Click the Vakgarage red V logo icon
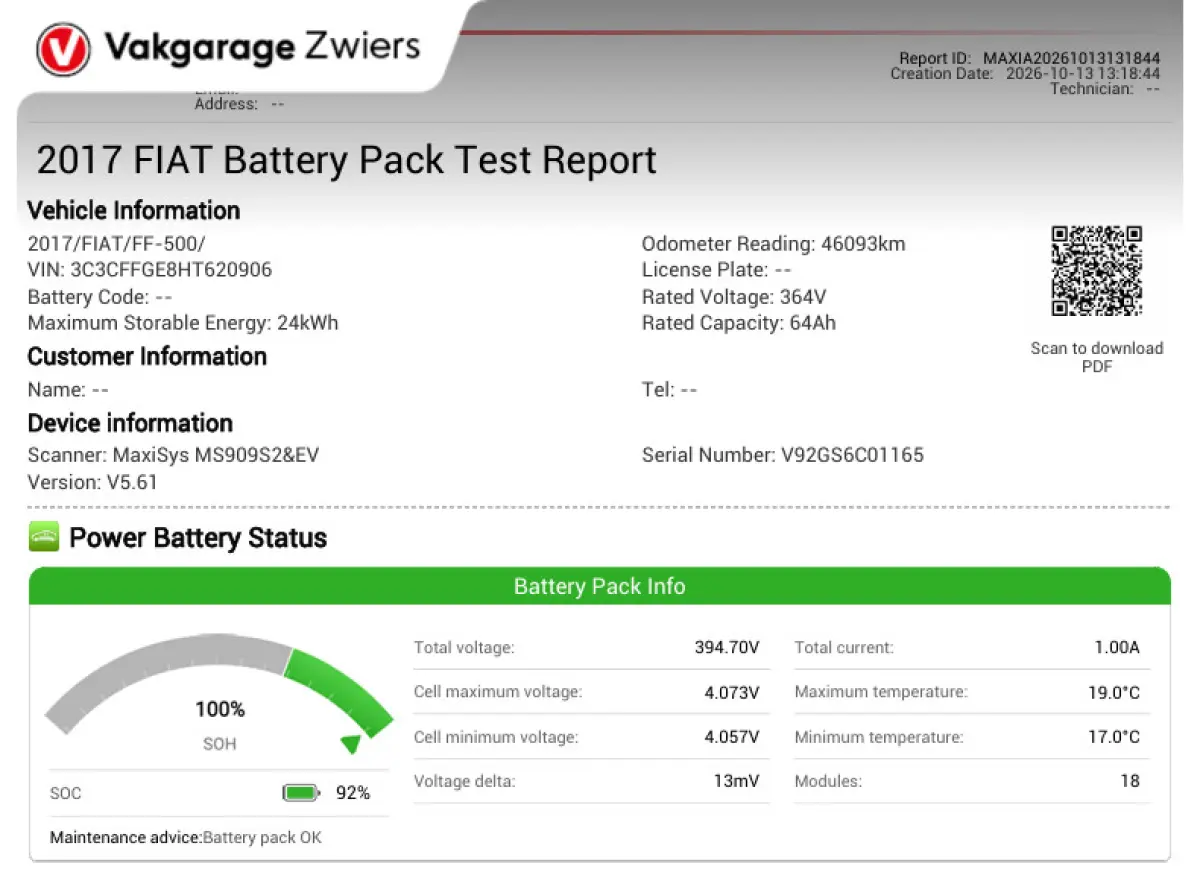The height and width of the screenshot is (875, 1200). [x=63, y=49]
